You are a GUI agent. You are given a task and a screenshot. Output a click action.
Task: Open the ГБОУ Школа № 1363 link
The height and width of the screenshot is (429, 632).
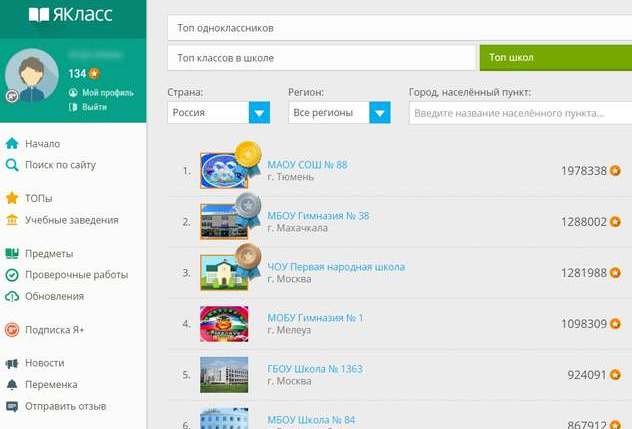pos(315,369)
